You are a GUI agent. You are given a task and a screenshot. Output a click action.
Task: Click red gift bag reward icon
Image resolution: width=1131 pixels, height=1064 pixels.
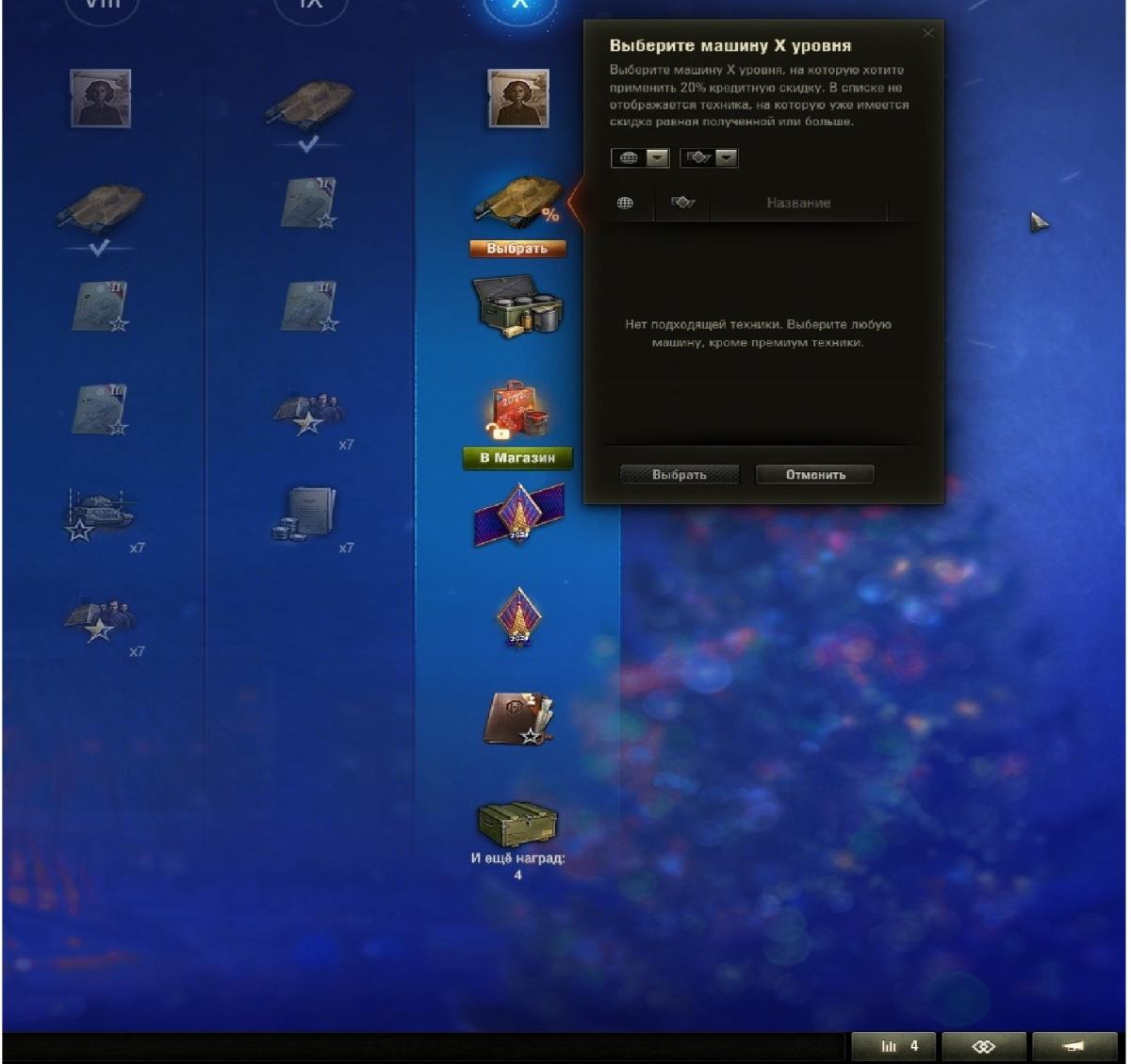click(516, 410)
